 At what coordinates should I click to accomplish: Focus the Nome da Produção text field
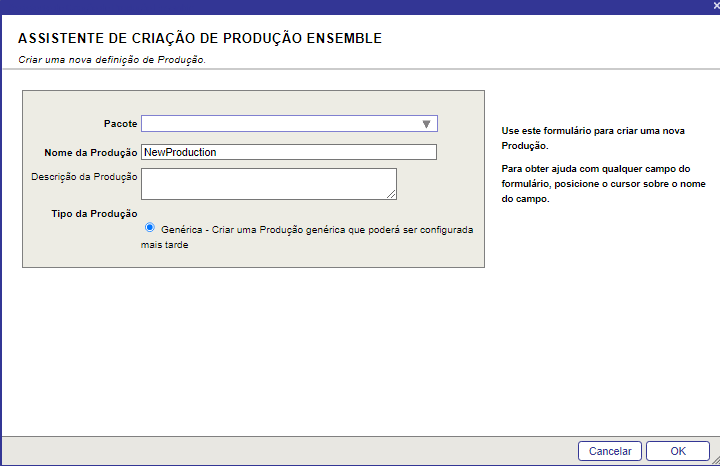click(x=289, y=152)
